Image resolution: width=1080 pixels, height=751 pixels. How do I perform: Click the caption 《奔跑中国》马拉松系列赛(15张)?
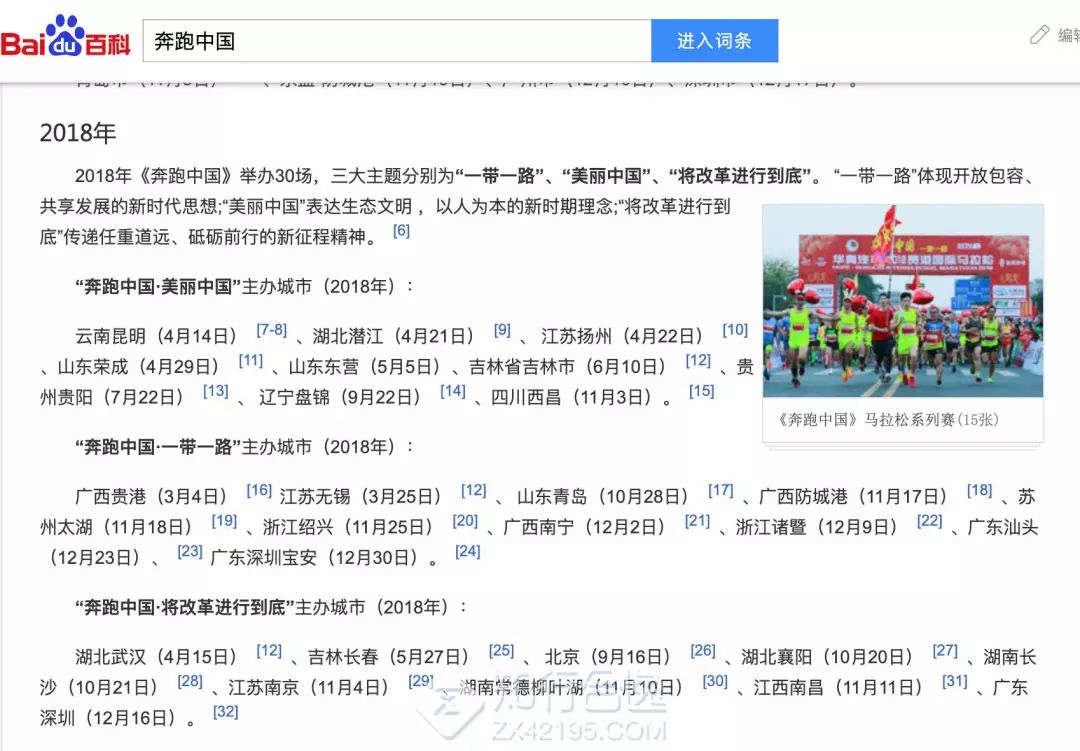887,420
